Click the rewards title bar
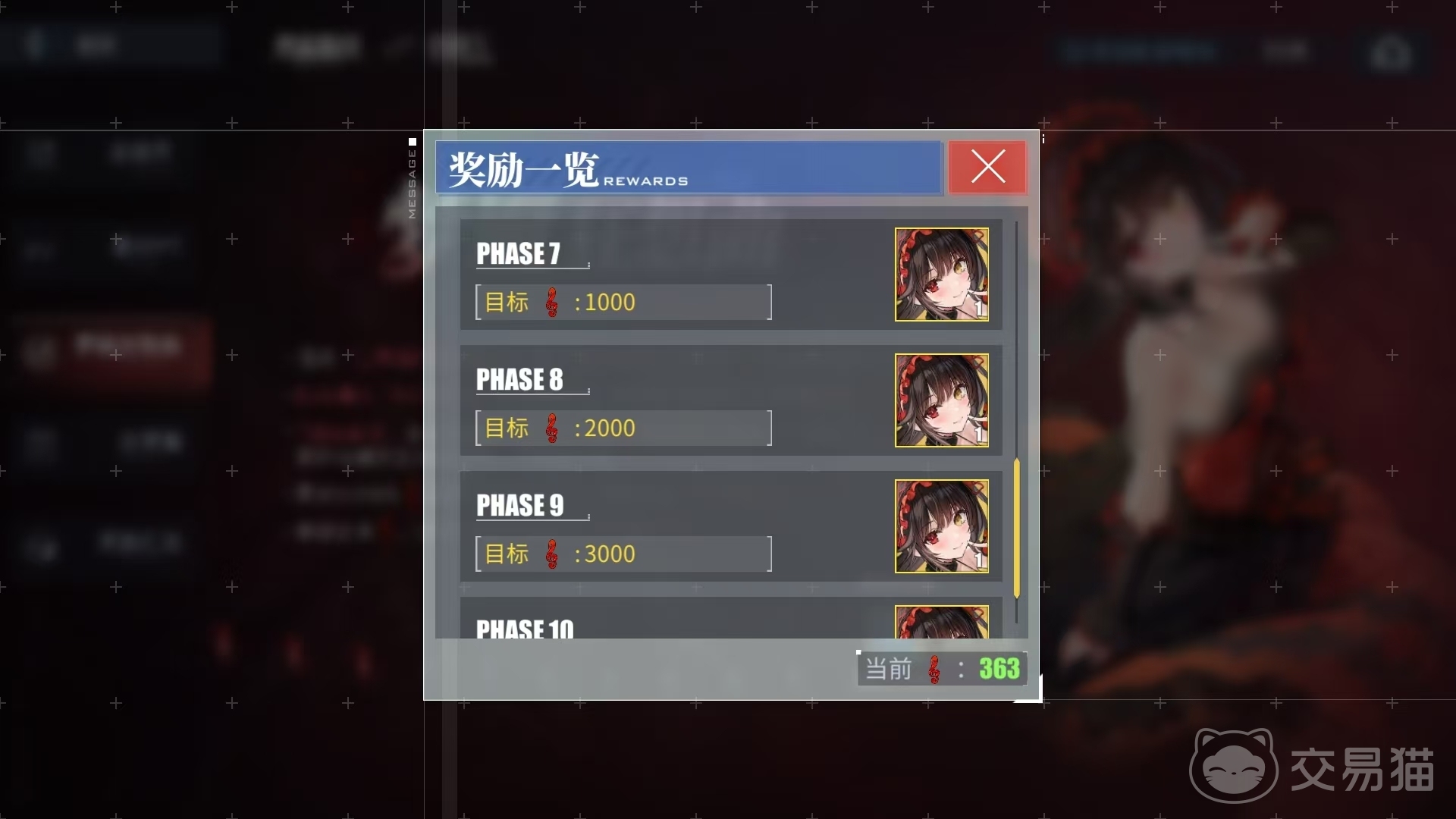Screen dimensions: 1456x819 689,168
